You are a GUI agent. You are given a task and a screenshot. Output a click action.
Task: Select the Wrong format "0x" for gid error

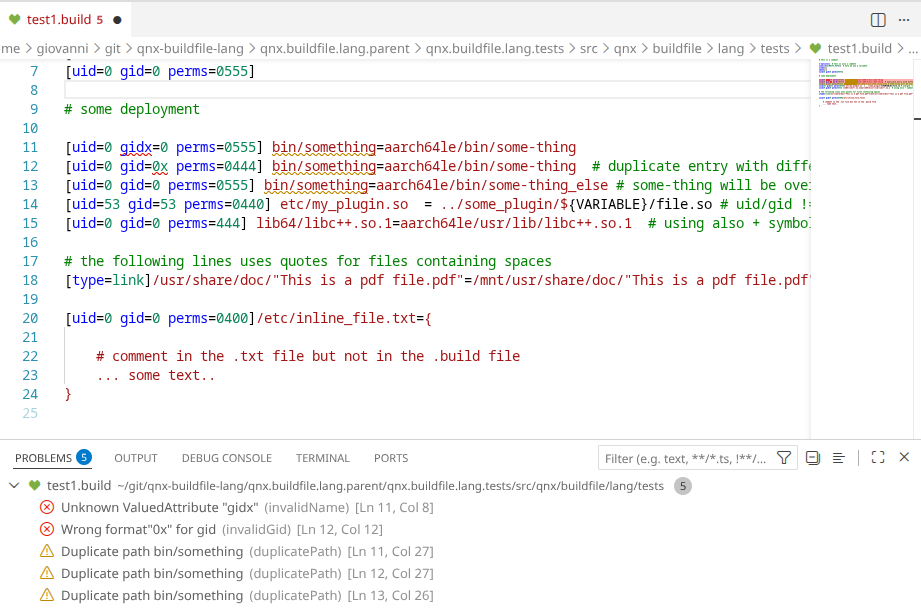140,529
